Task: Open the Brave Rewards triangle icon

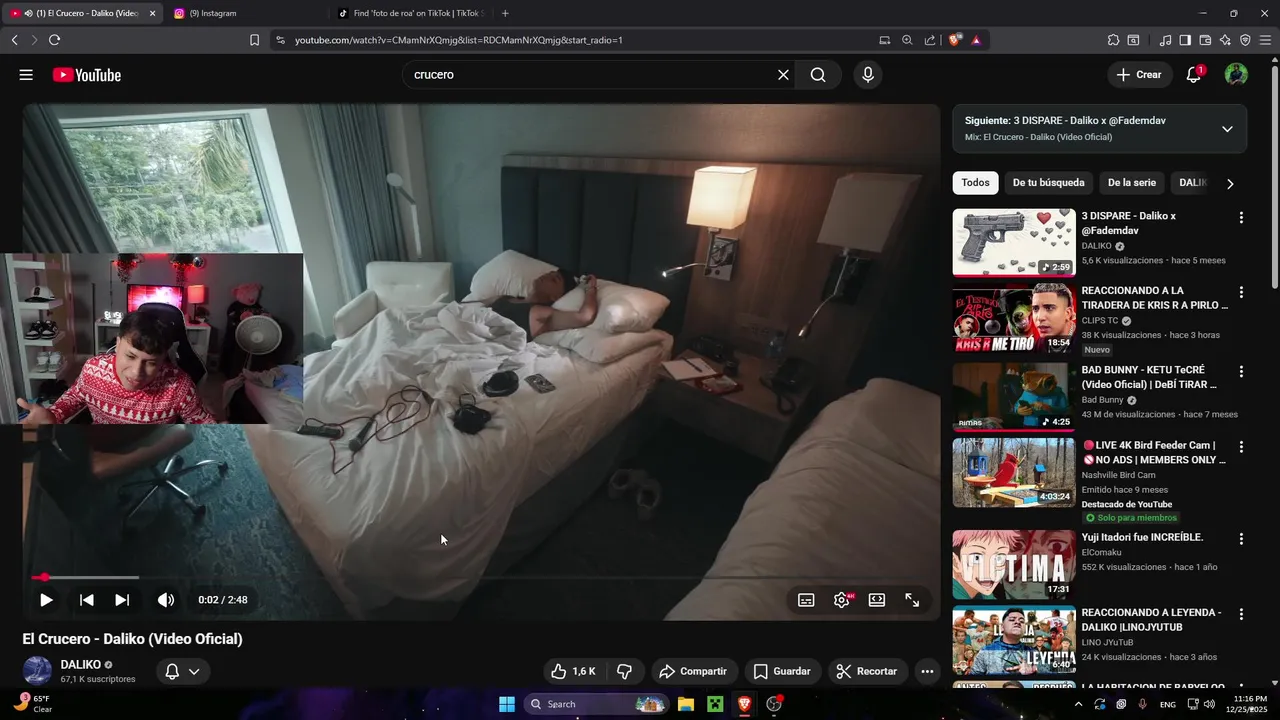Action: (x=975, y=40)
